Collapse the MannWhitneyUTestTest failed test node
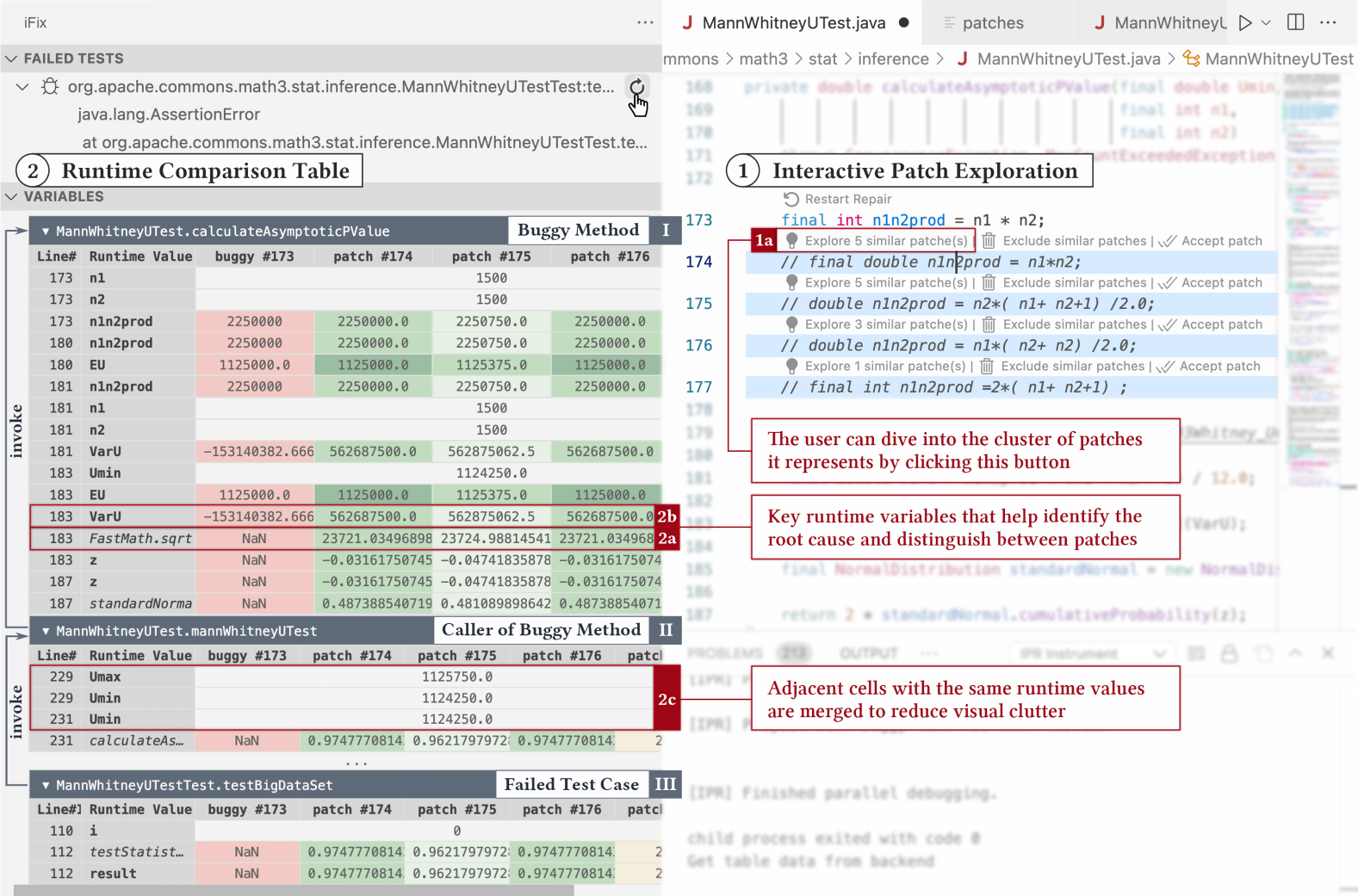Image resolution: width=1358 pixels, height=896 pixels. (x=23, y=87)
